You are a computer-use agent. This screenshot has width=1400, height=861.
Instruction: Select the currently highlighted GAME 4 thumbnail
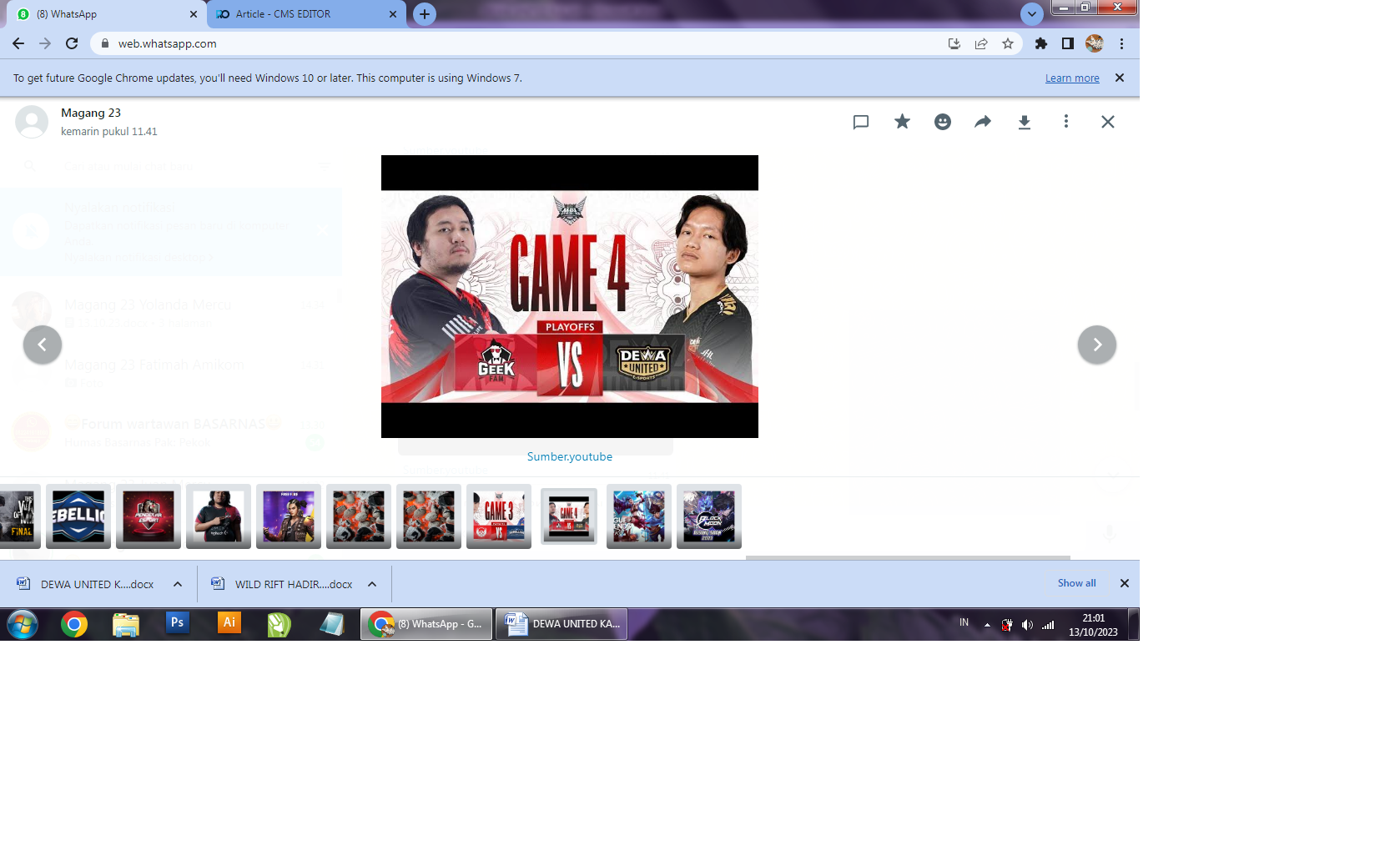pos(569,516)
